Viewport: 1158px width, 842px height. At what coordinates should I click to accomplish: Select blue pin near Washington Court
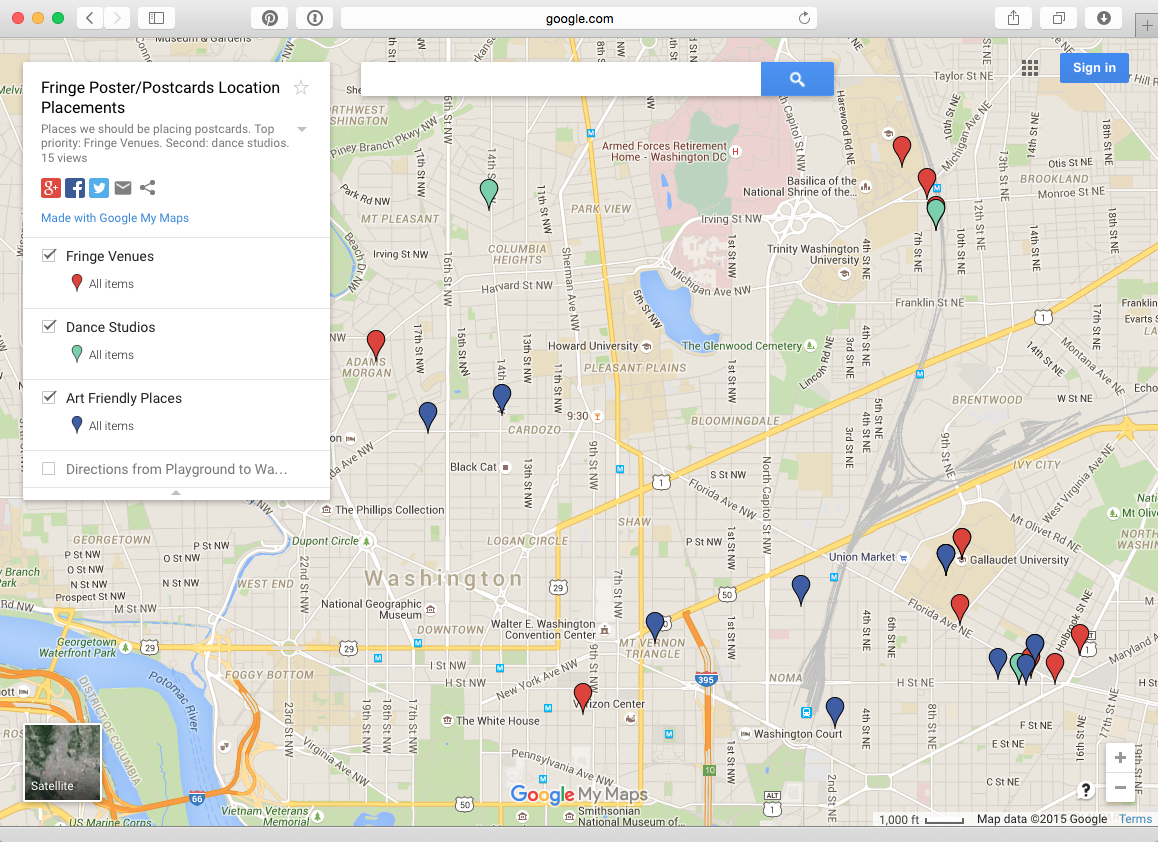click(x=835, y=711)
